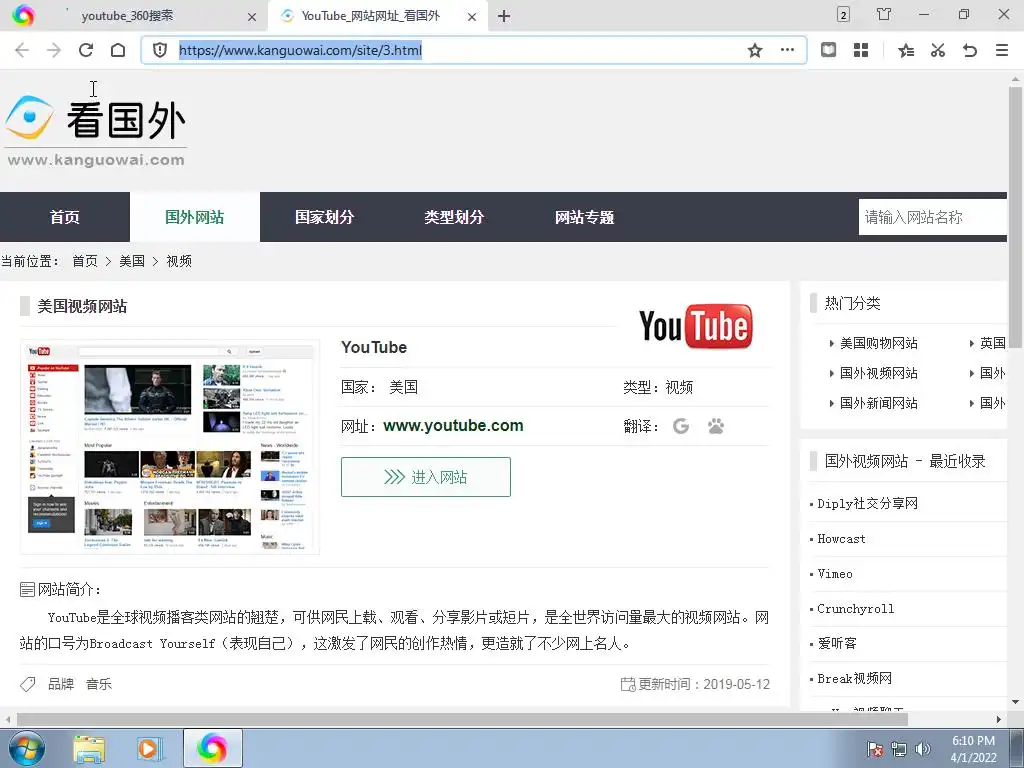Click the network tray icon
This screenshot has width=1024, height=768.
(899, 749)
